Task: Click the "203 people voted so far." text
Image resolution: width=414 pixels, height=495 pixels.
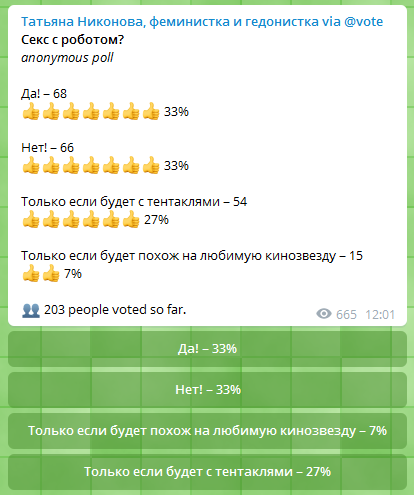Action: (x=115, y=310)
